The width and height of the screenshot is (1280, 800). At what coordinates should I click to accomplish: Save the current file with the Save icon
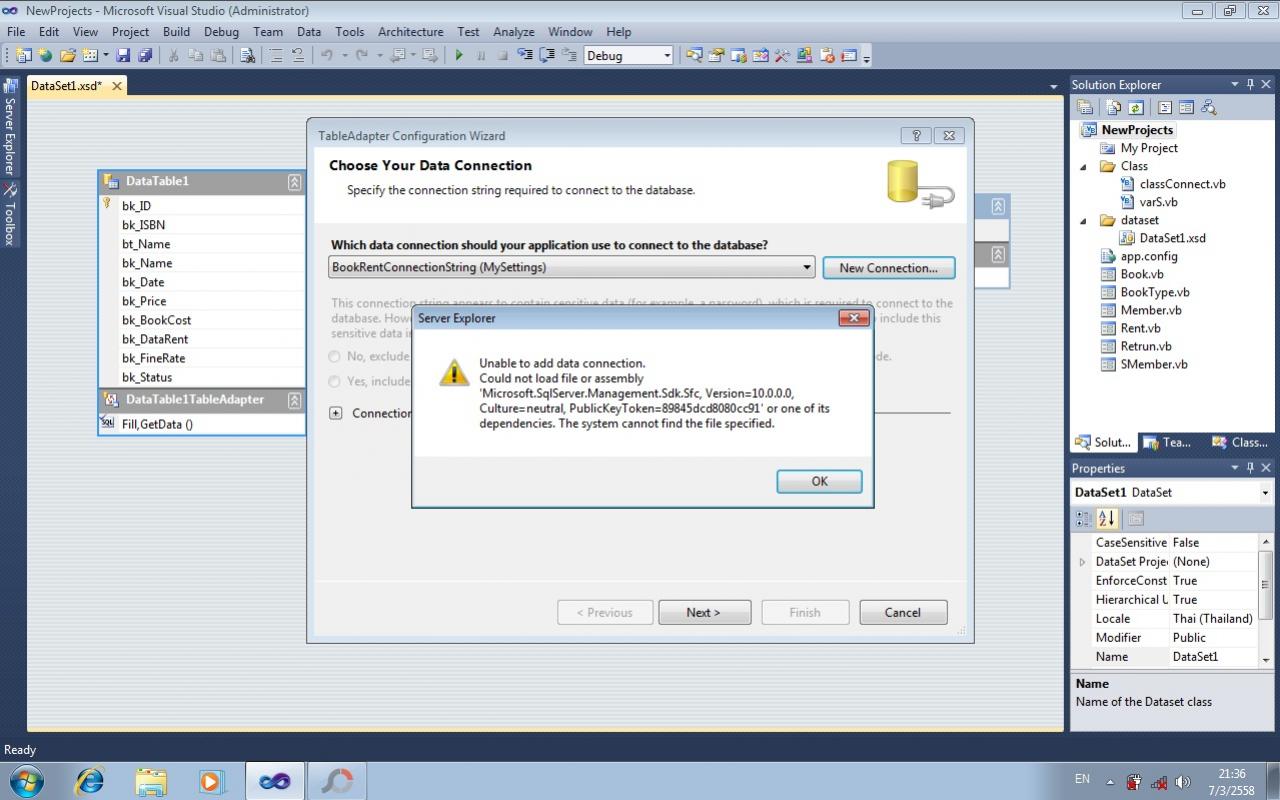pos(124,56)
